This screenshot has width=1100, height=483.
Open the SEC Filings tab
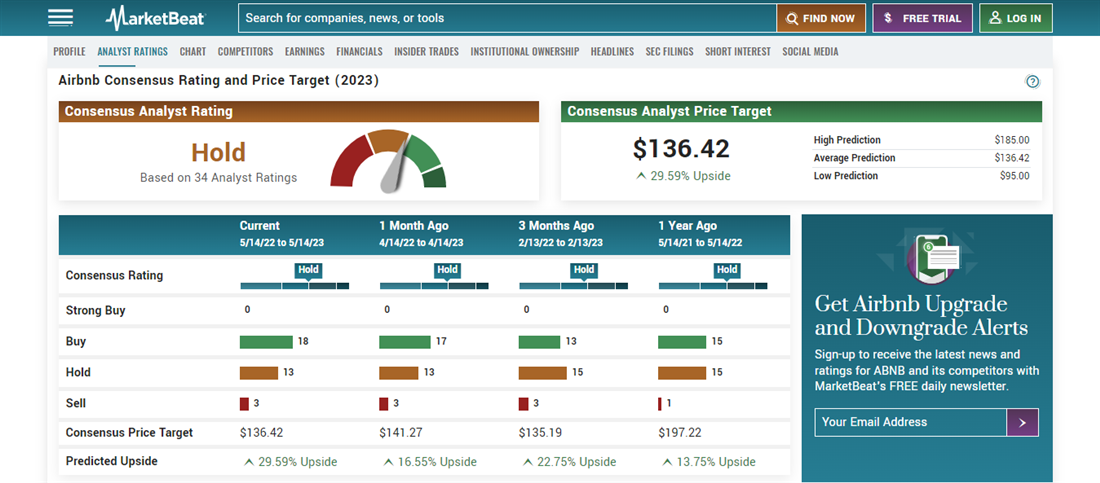[x=669, y=52]
